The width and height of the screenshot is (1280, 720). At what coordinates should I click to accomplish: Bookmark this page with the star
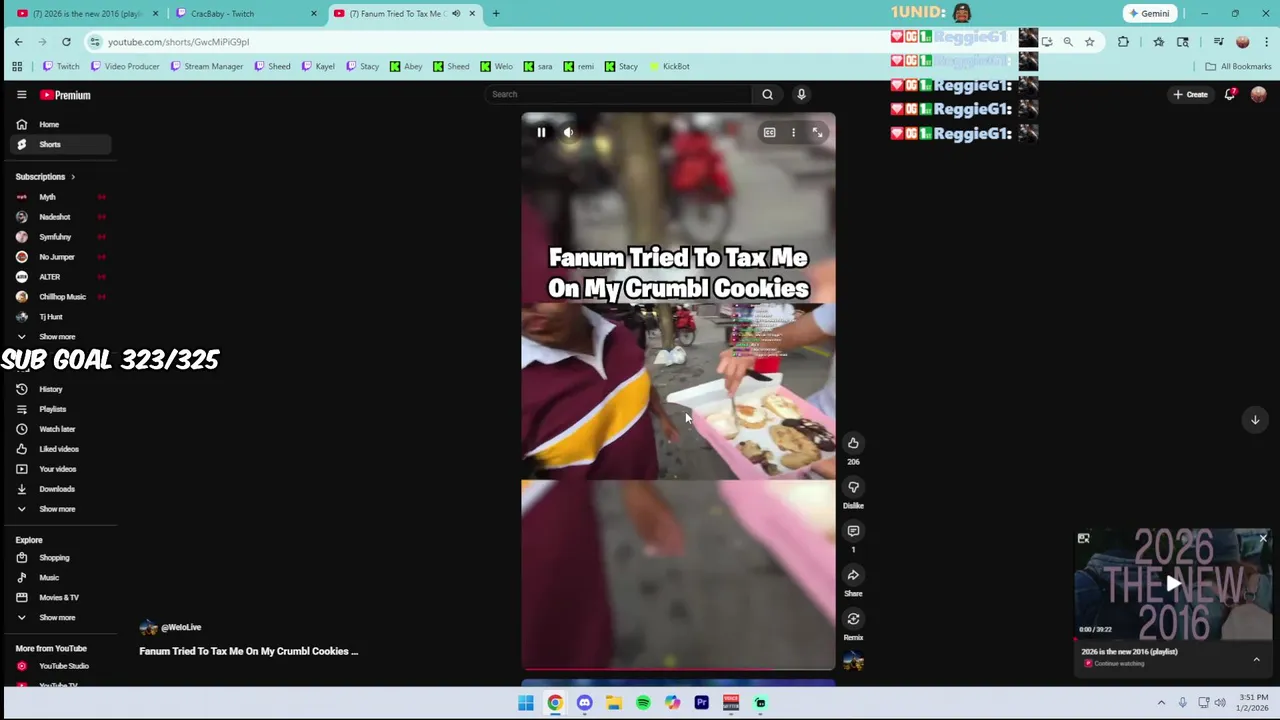pos(1089,42)
